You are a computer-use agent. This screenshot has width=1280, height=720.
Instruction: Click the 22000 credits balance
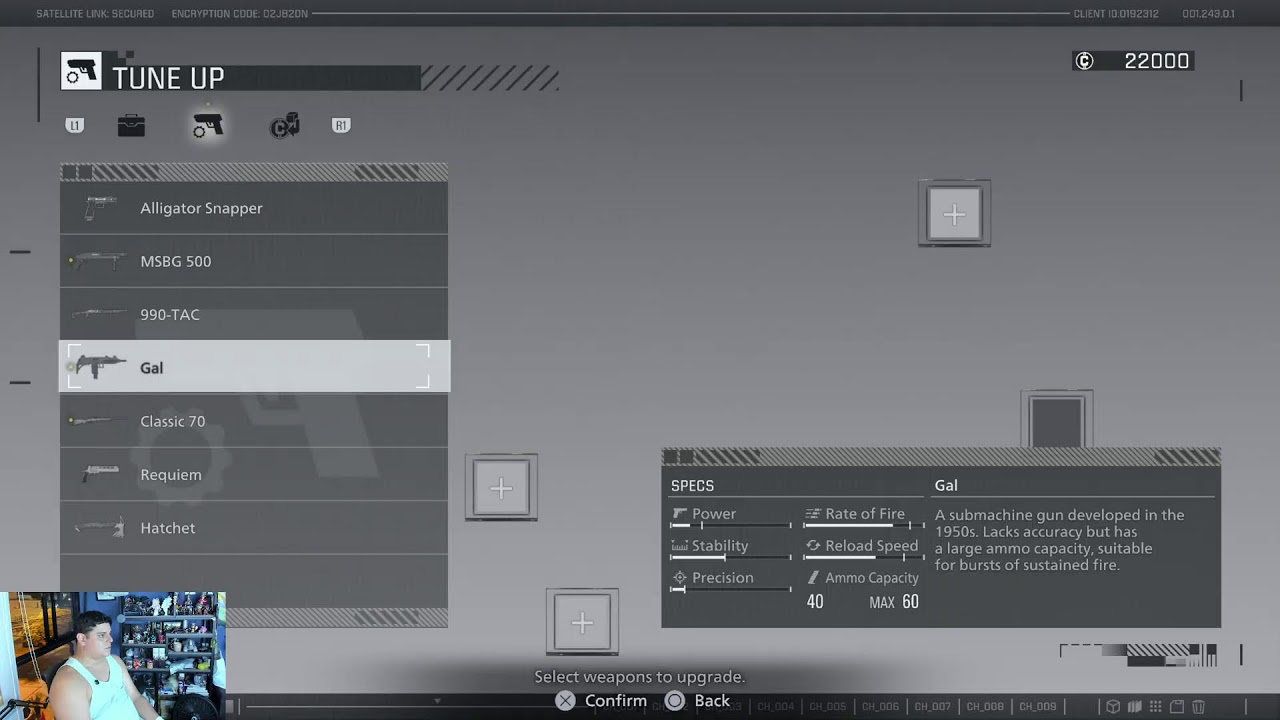coord(1157,61)
